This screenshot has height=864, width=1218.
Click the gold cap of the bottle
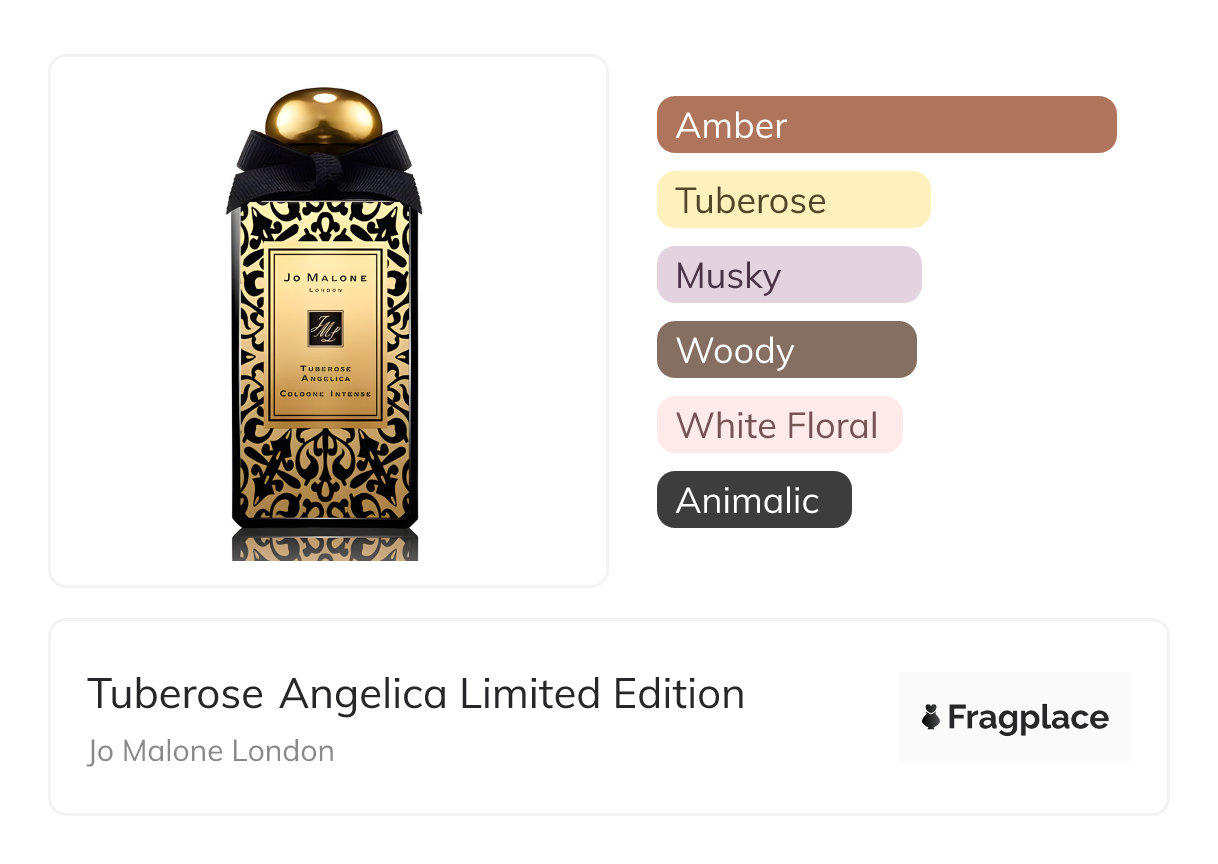pyautogui.click(x=323, y=118)
